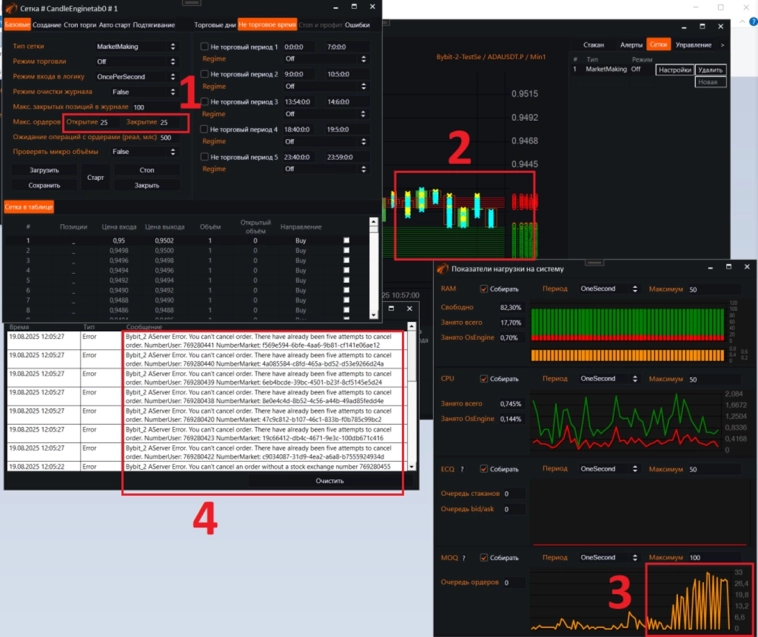Image resolution: width=758 pixels, height=637 pixels.
Task: Click the Старт button
Action: pos(95,177)
